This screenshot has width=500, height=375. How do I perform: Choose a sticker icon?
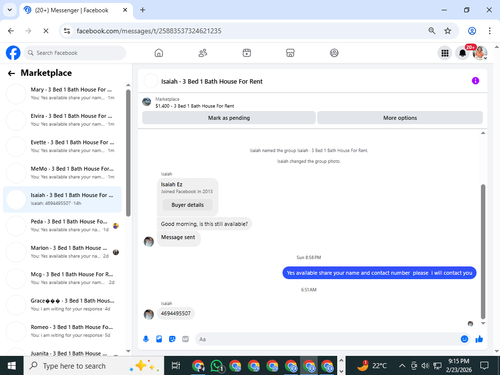click(172, 339)
